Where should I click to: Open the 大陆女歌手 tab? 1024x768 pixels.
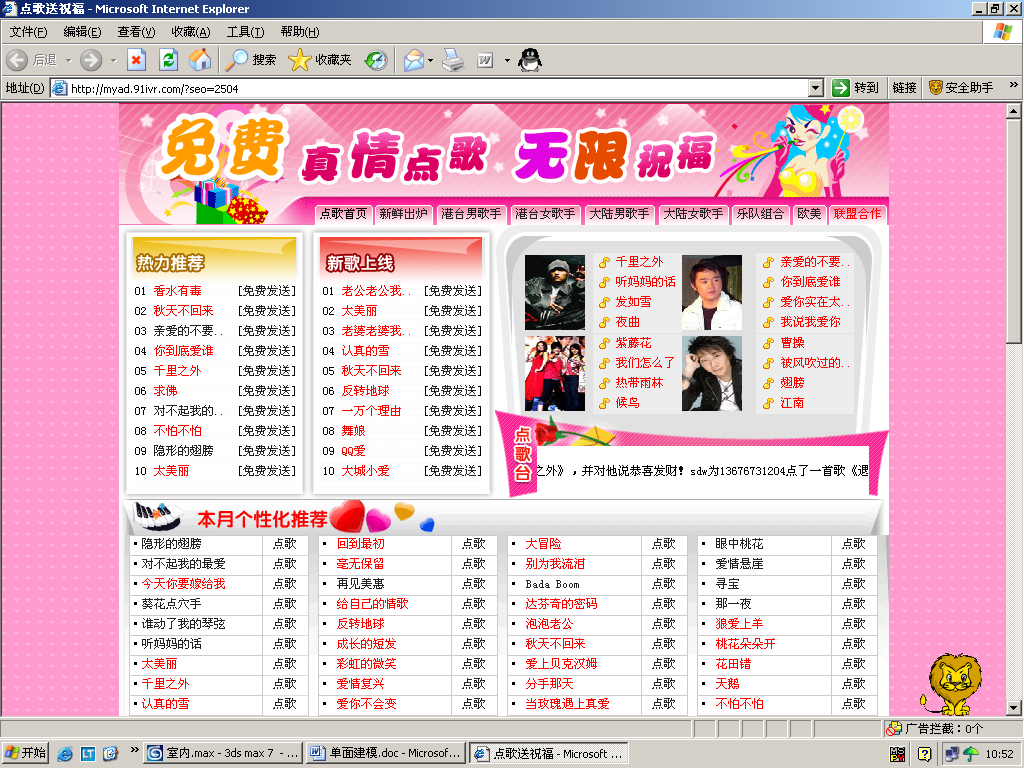[693, 214]
